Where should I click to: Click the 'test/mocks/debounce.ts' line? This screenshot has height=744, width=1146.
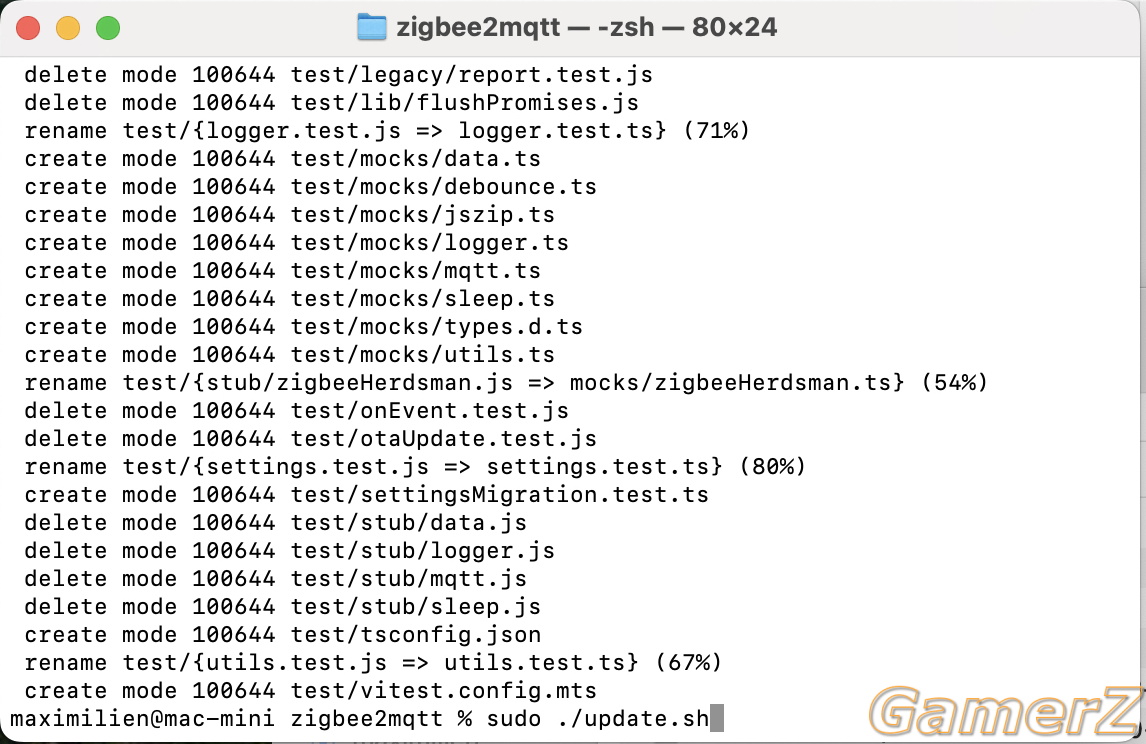[311, 186]
